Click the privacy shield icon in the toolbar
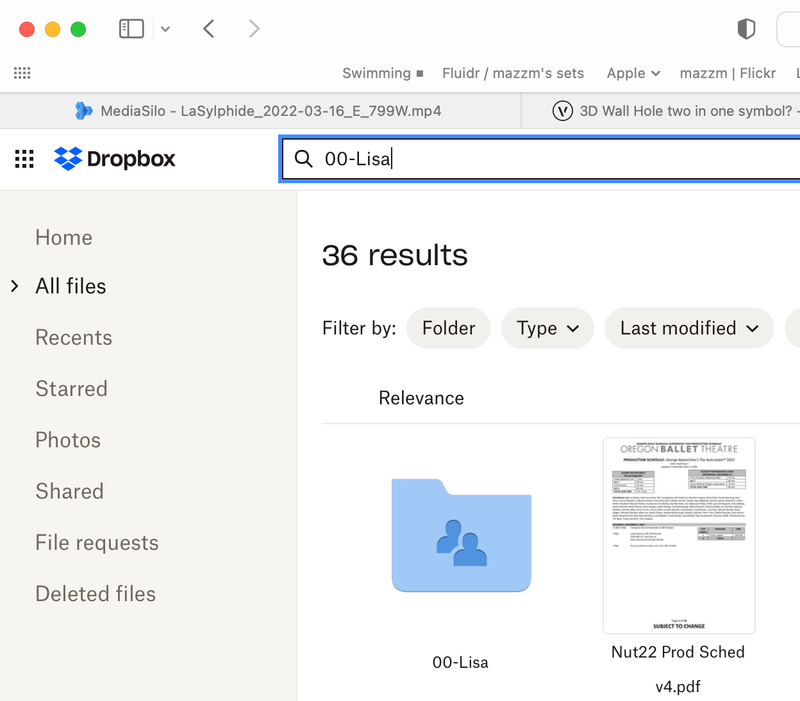The height and width of the screenshot is (701, 800). pyautogui.click(x=746, y=29)
